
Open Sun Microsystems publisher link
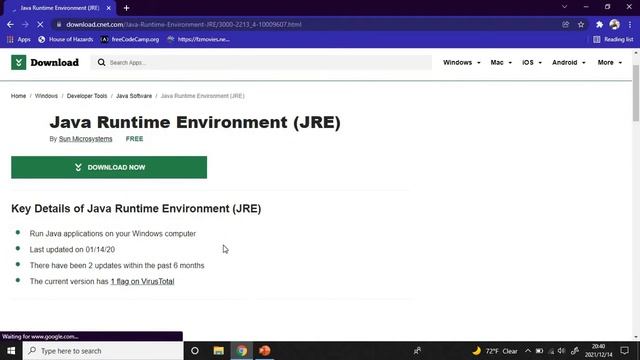tap(85, 139)
